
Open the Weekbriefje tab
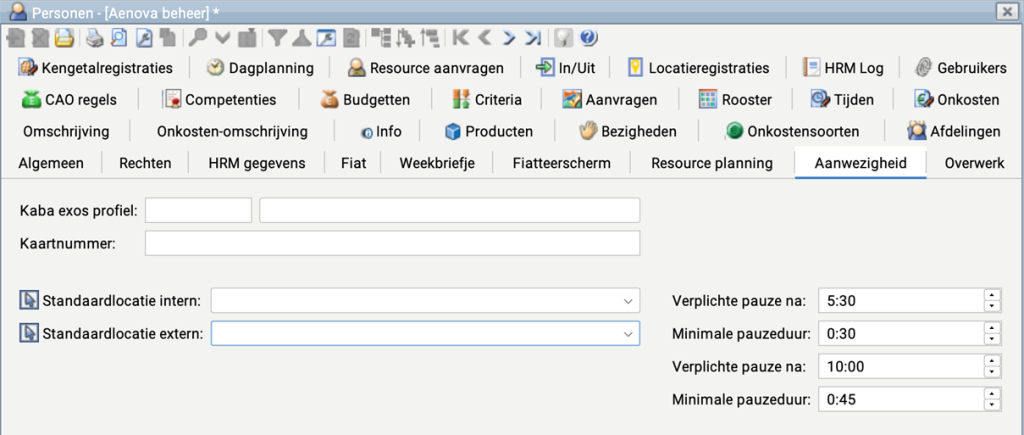pyautogui.click(x=436, y=163)
